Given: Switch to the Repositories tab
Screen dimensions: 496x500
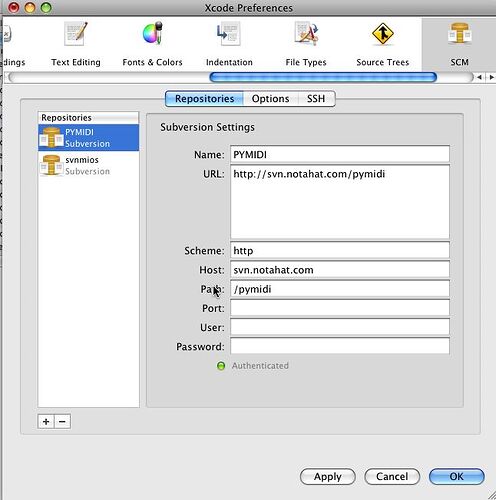Looking at the screenshot, I should [204, 99].
